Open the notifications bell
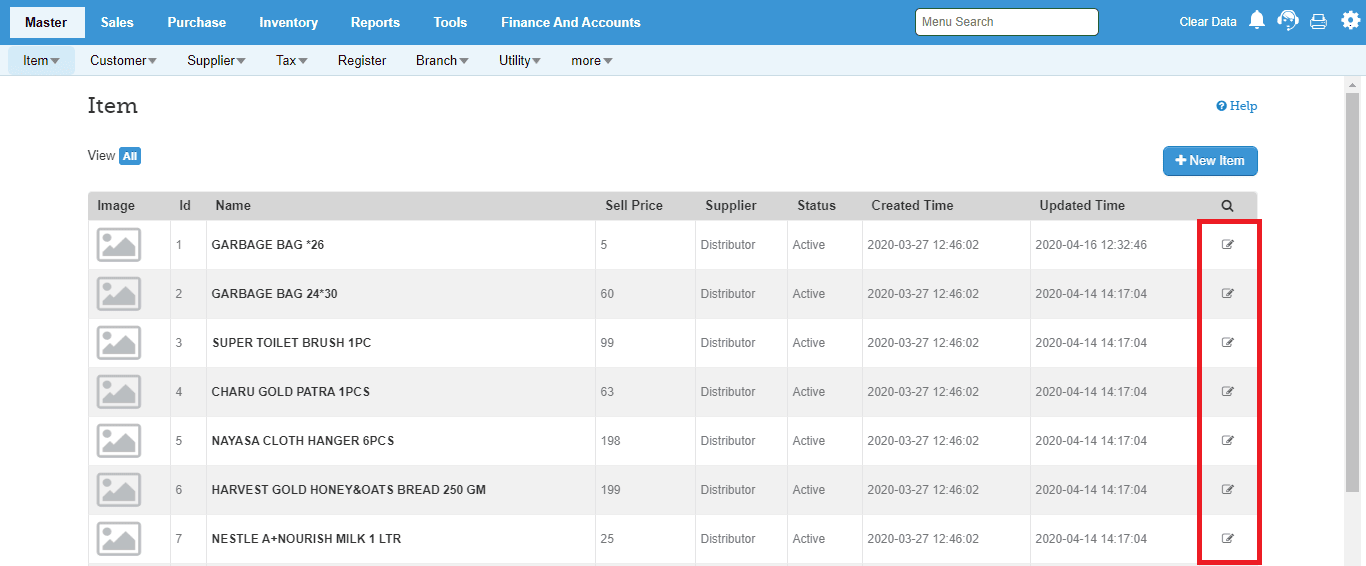Screen dimensions: 1366x566 [1258, 20]
